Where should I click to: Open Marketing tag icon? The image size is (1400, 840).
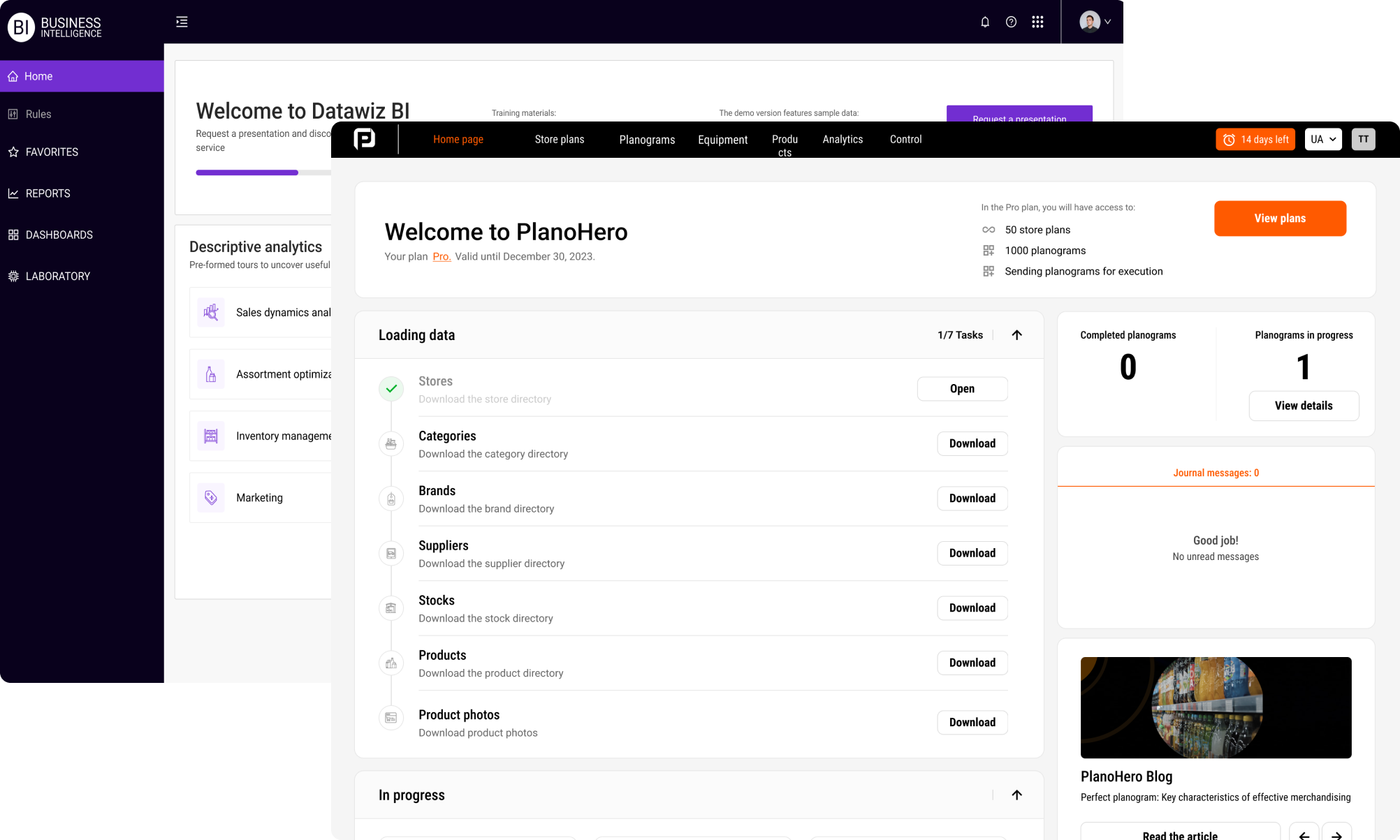pyautogui.click(x=211, y=498)
